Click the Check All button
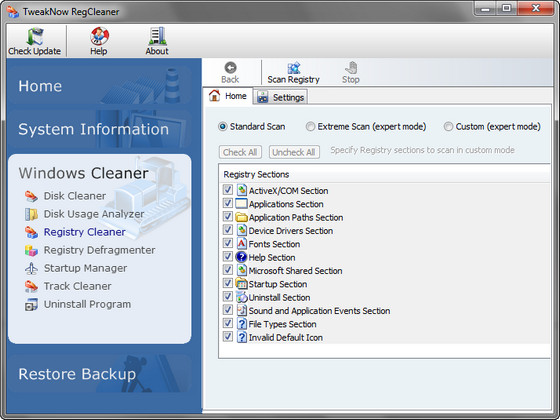The image size is (560, 420). point(240,152)
